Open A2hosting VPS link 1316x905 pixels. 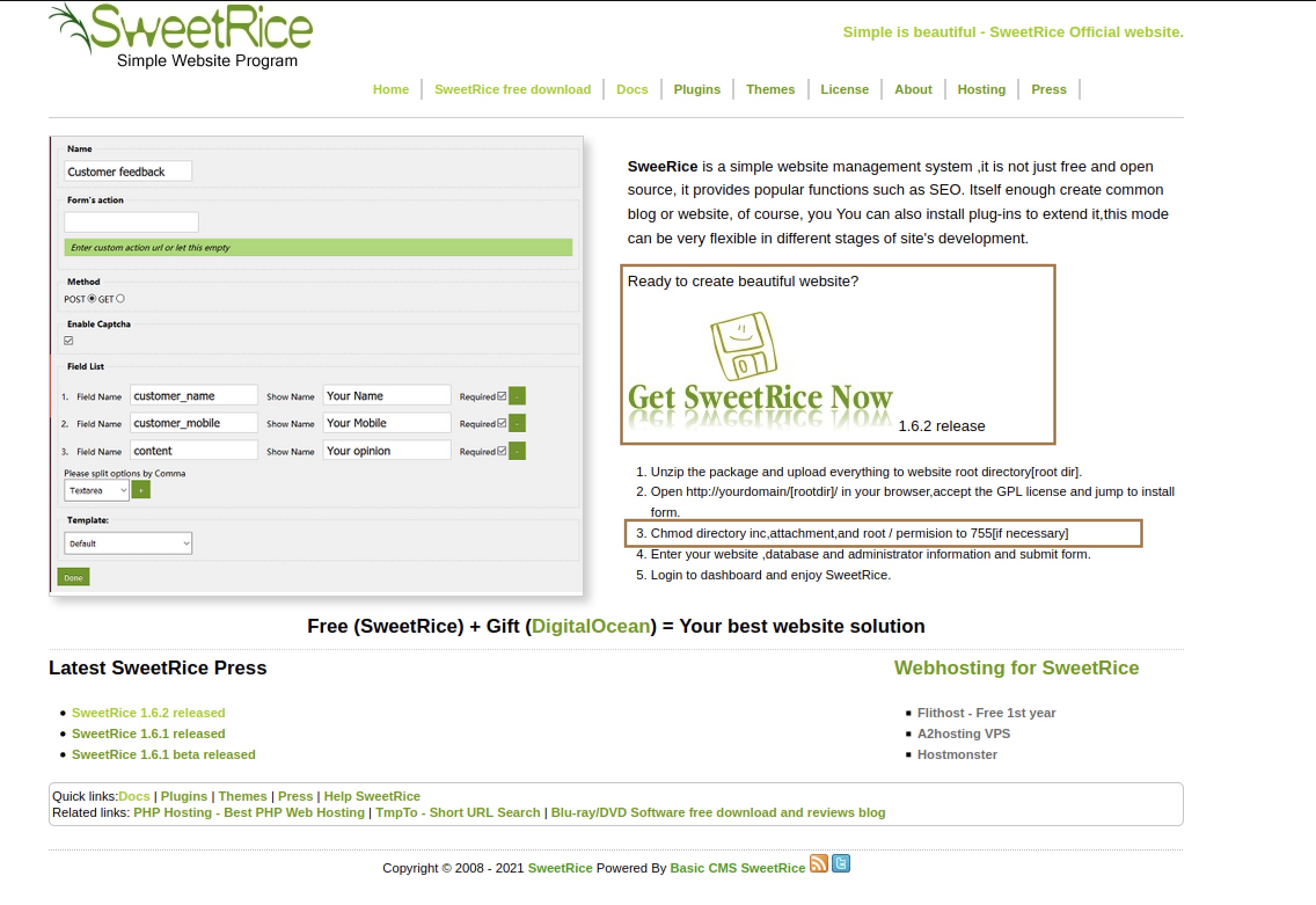pos(964,734)
